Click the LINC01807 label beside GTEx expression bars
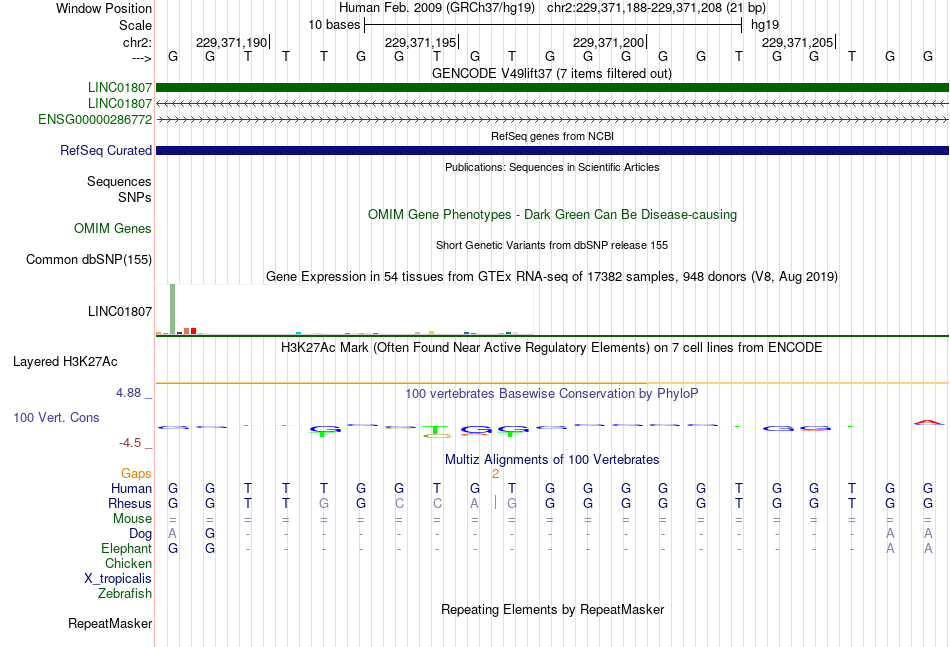 [120, 311]
